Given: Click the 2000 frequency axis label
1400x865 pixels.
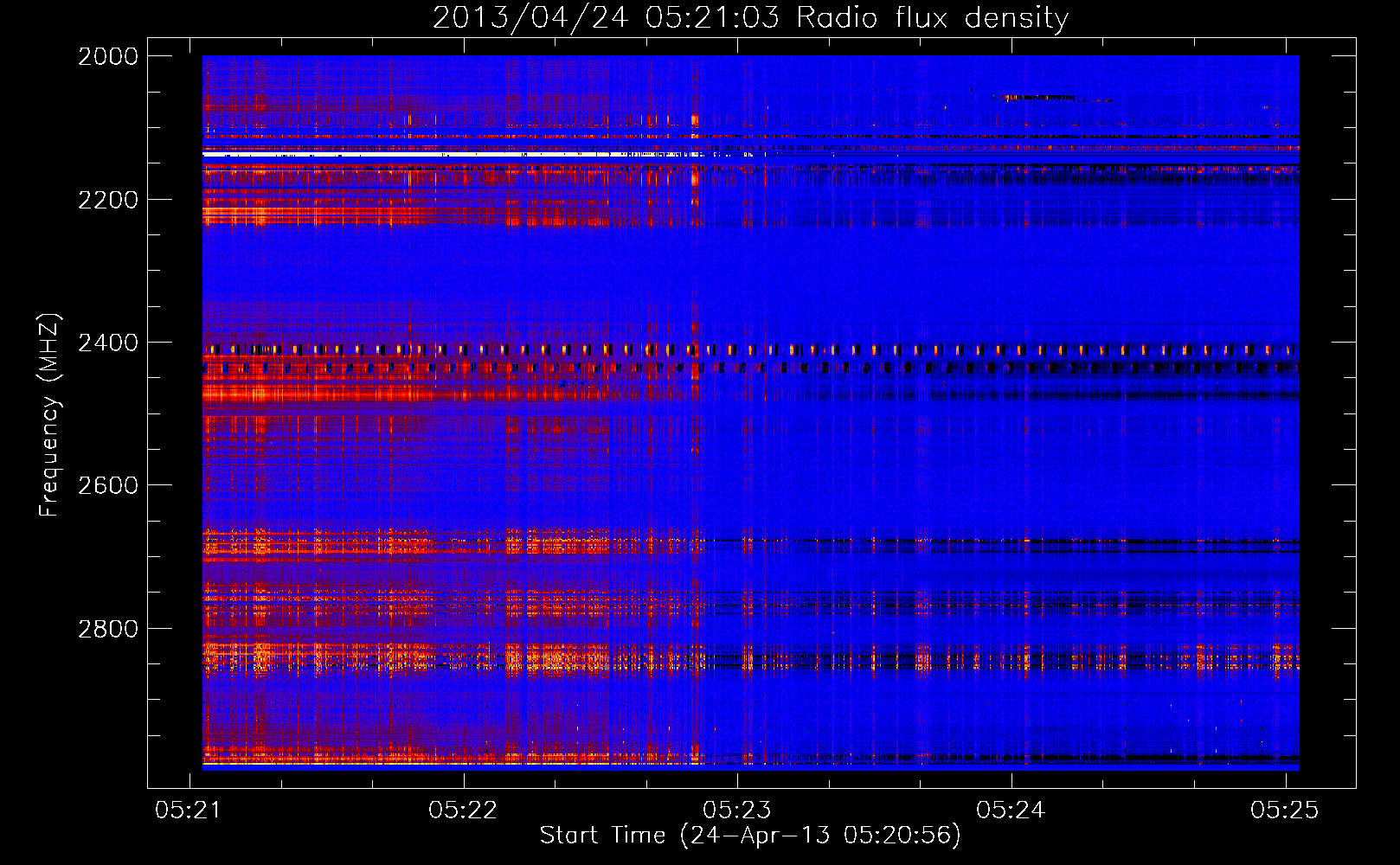Looking at the screenshot, I should click(x=108, y=56).
